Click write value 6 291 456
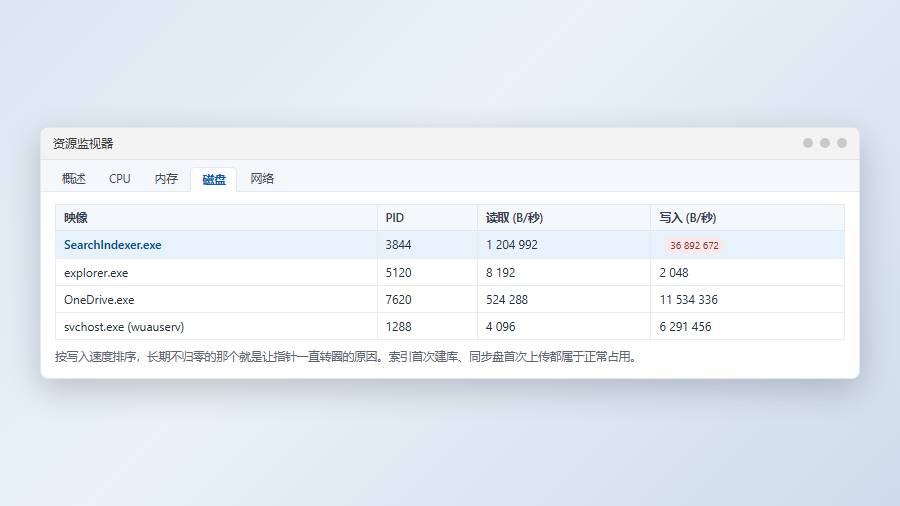This screenshot has width=900, height=506. coord(685,327)
